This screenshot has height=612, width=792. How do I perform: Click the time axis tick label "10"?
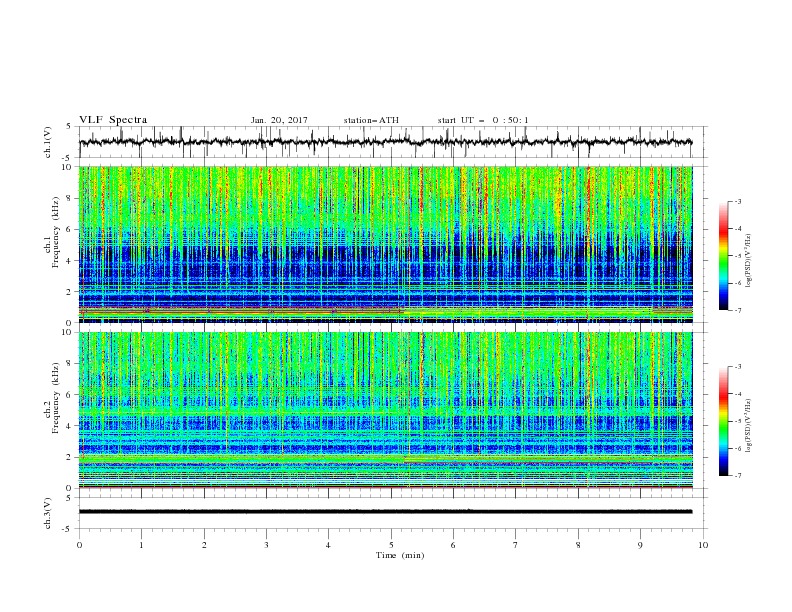tap(703, 545)
